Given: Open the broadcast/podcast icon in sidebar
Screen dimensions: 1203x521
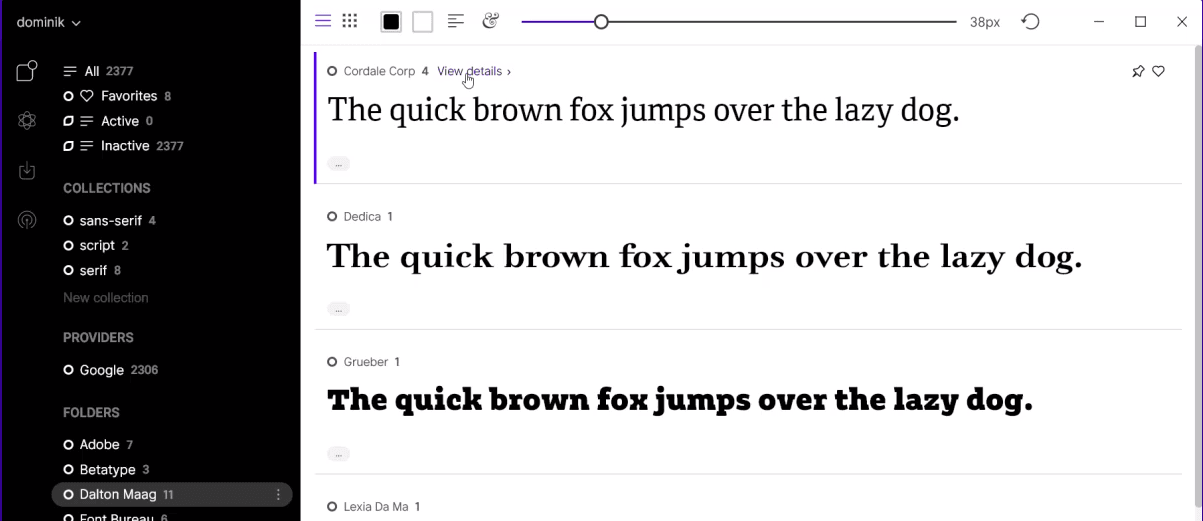Looking at the screenshot, I should tap(27, 220).
